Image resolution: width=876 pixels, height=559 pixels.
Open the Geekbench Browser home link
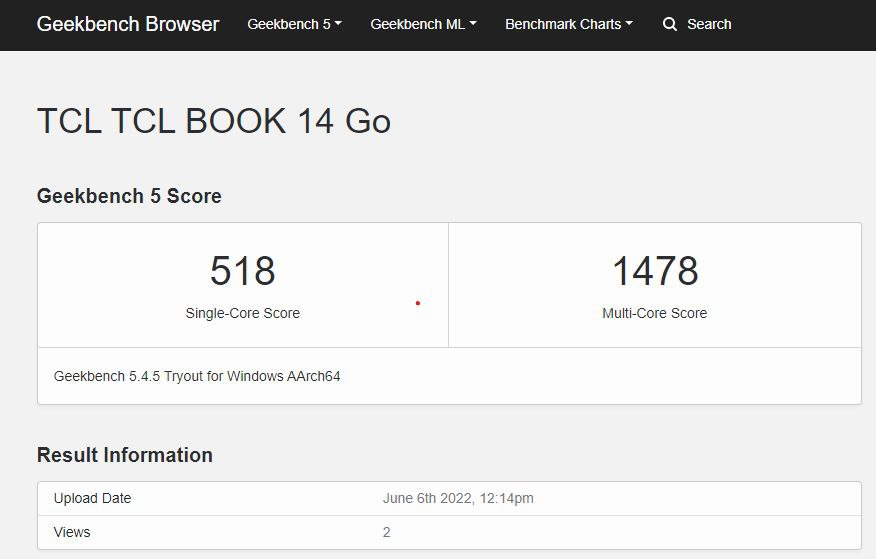pos(127,24)
